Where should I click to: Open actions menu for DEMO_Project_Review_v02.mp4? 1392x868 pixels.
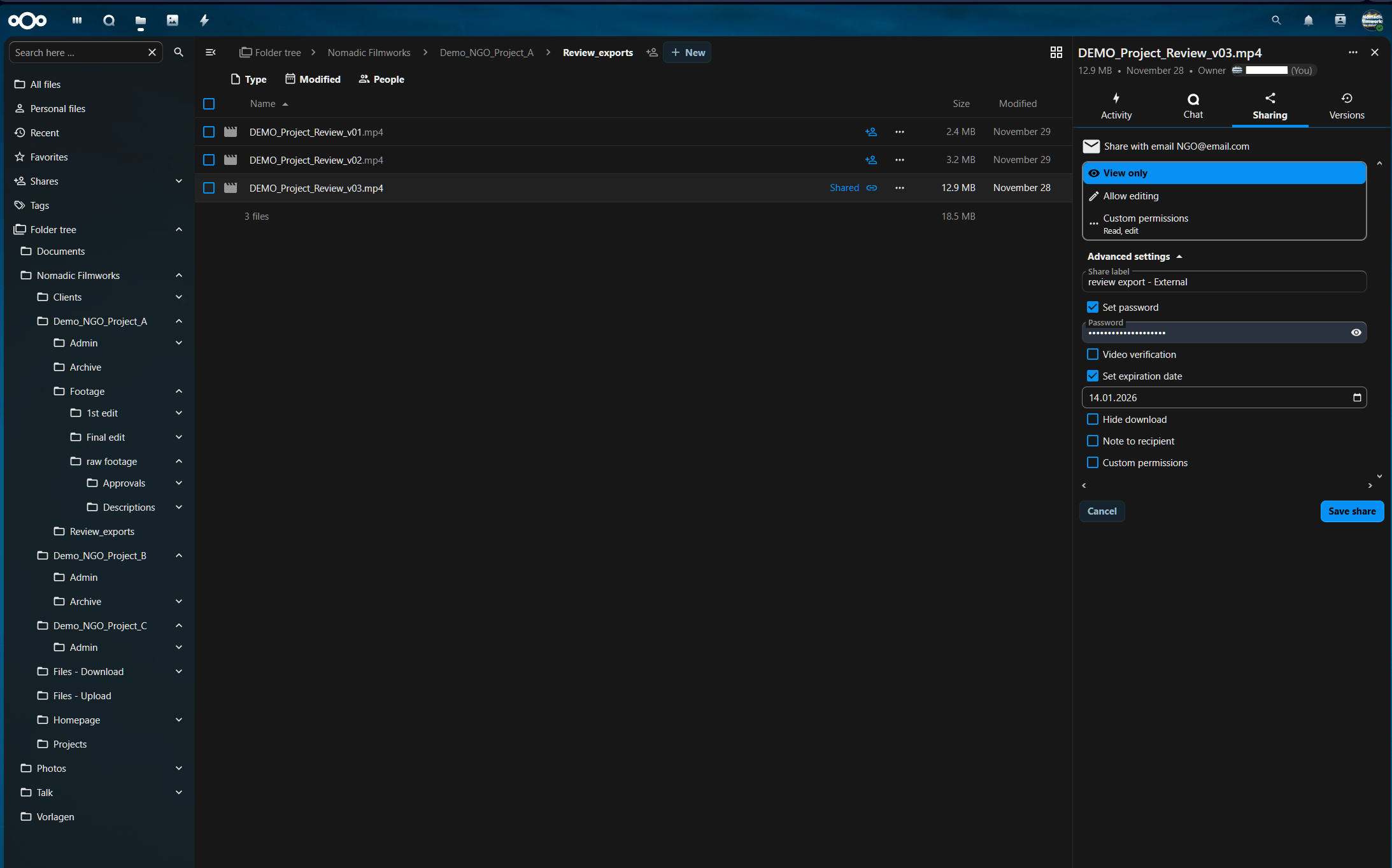point(899,160)
